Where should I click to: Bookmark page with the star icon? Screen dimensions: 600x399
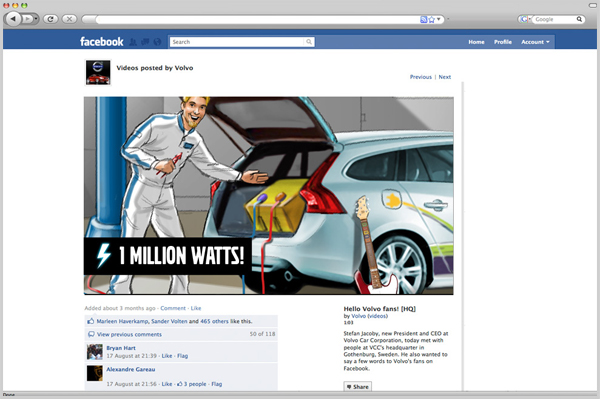click(432, 20)
